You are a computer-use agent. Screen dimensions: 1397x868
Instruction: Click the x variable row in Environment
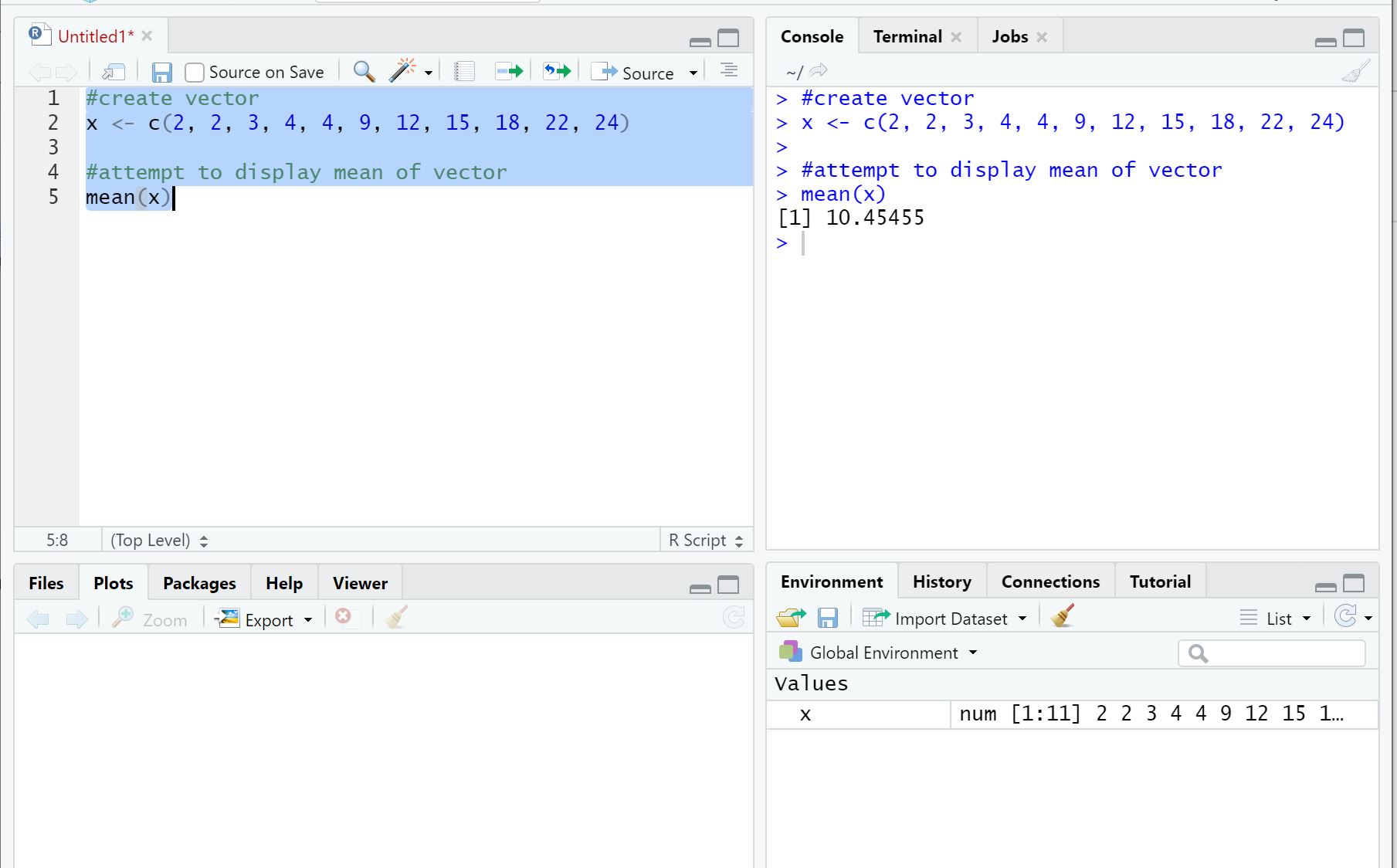point(1072,714)
